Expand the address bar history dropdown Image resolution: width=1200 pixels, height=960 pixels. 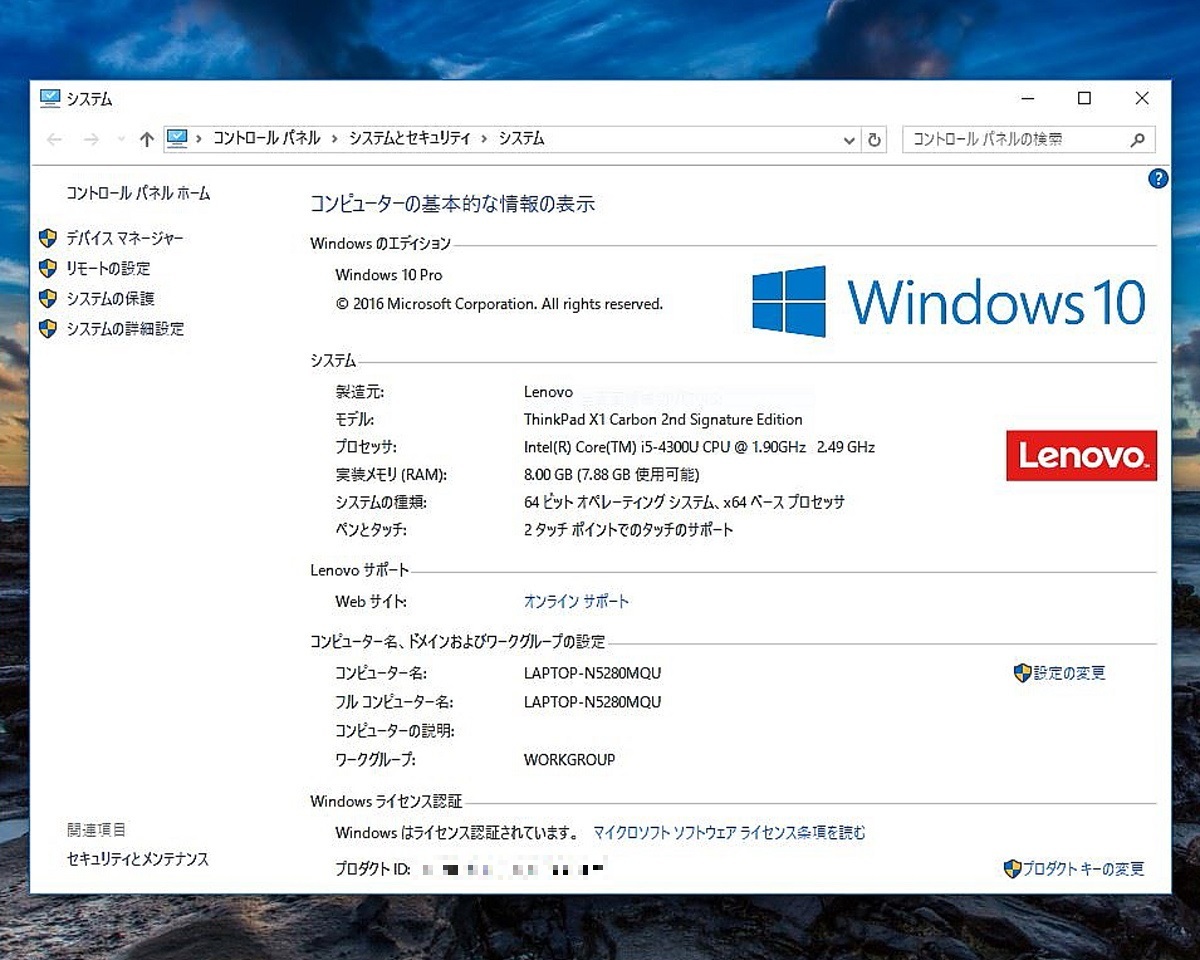point(850,140)
